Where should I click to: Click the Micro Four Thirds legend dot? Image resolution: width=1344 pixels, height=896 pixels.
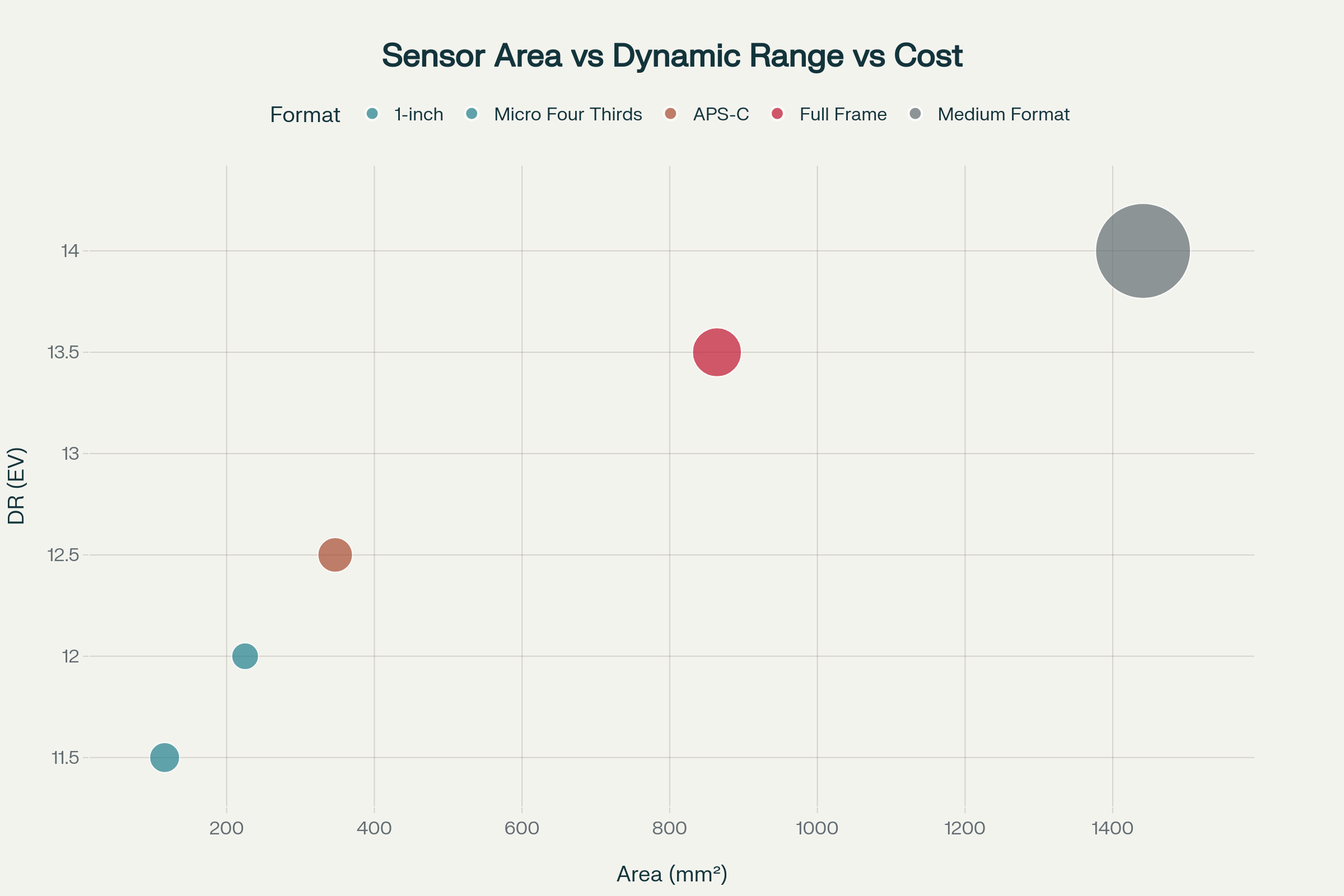pyautogui.click(x=471, y=114)
